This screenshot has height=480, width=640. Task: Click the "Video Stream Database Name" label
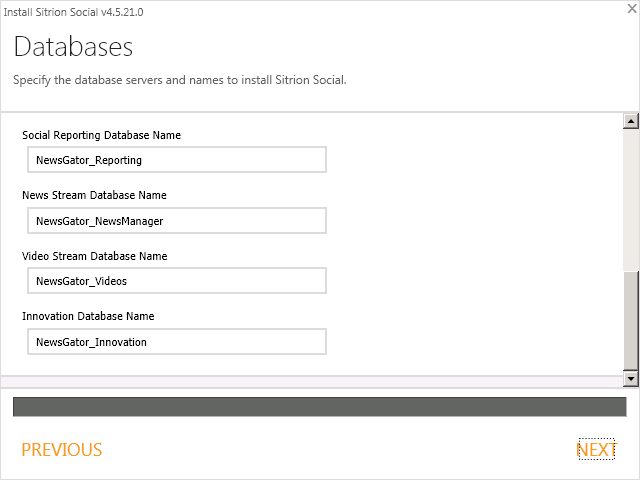(x=94, y=256)
